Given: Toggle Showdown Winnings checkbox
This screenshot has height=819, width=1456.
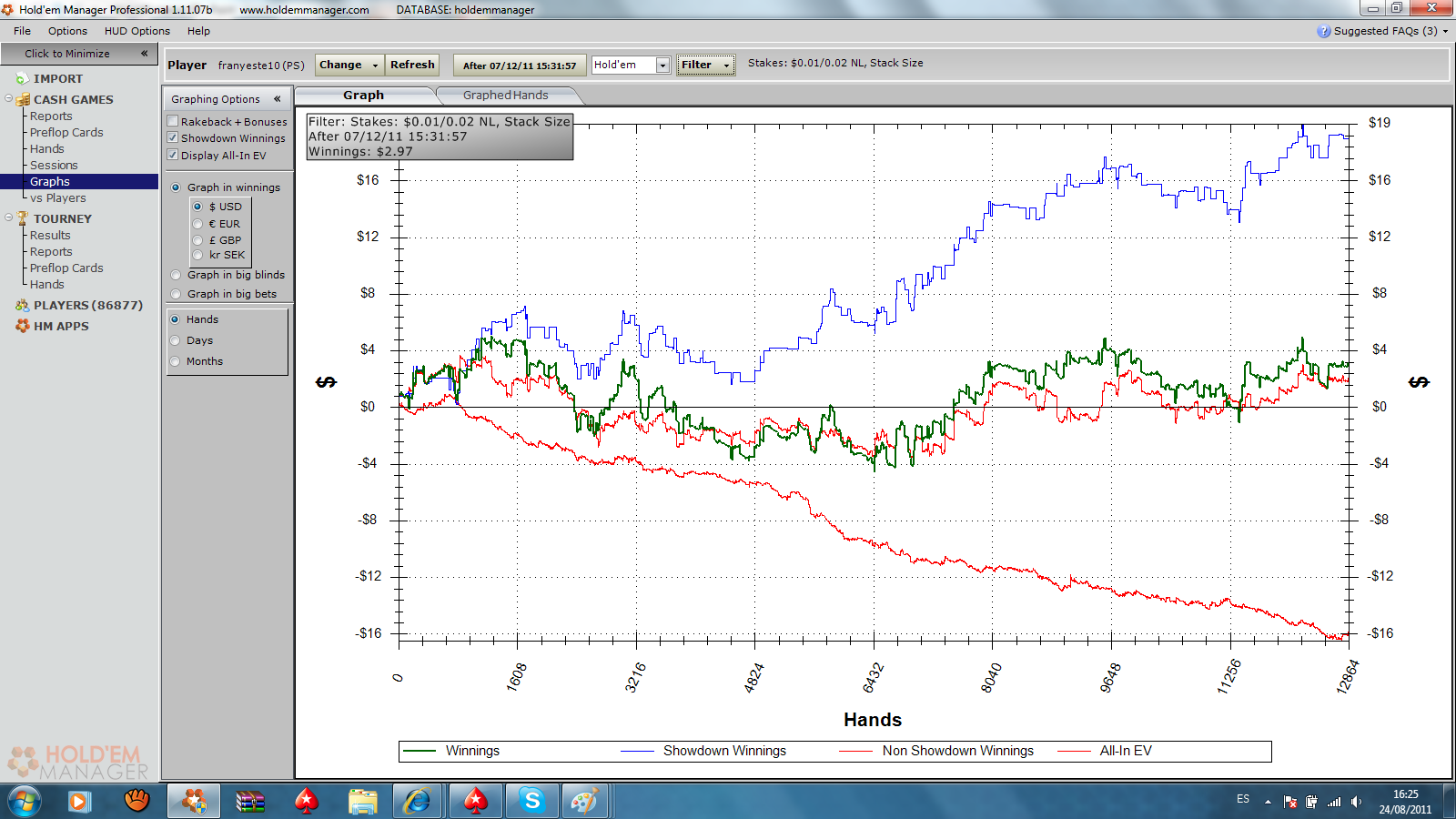Looking at the screenshot, I should tap(173, 137).
